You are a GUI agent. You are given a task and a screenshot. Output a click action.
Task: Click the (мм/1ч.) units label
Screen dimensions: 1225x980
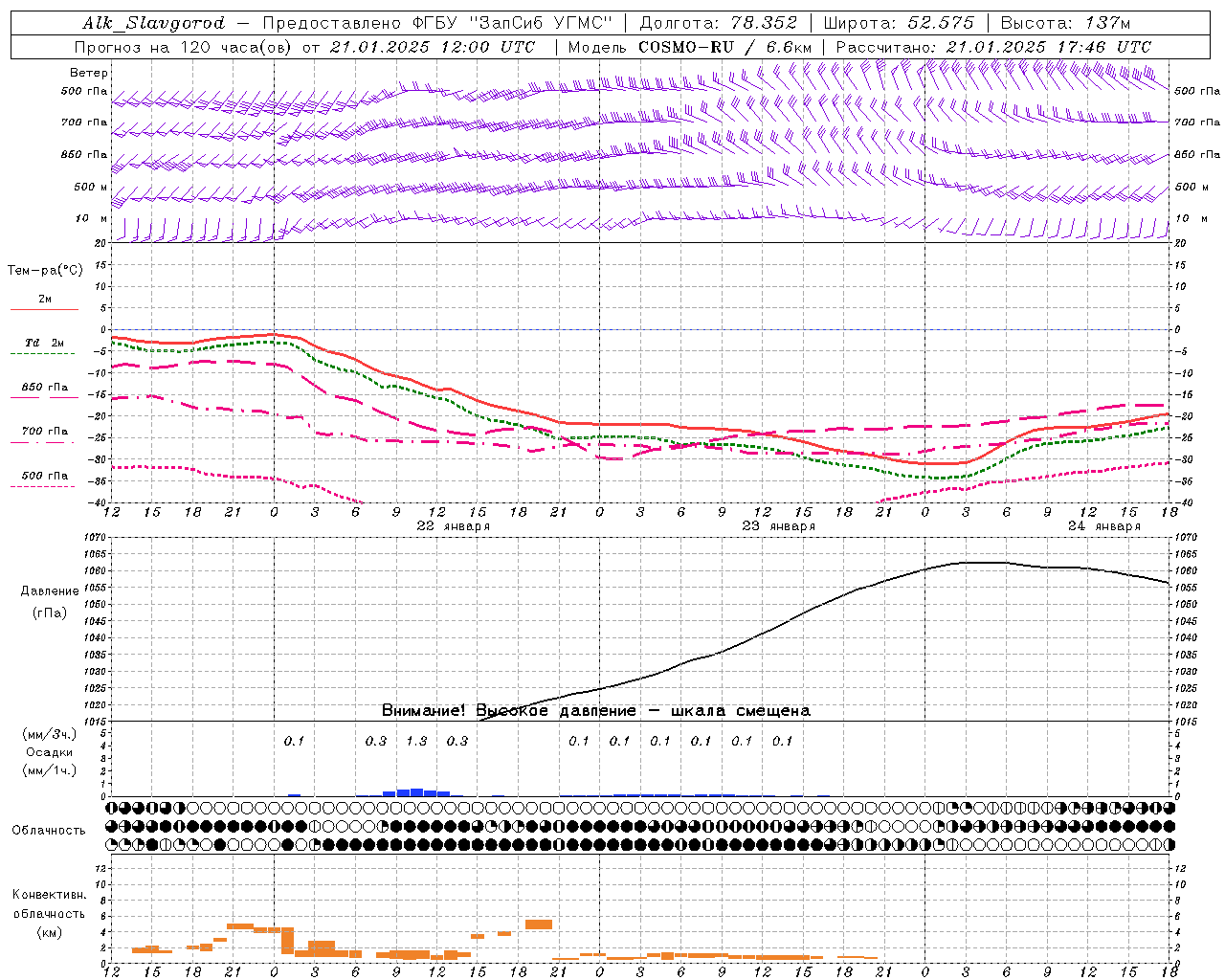(x=50, y=770)
